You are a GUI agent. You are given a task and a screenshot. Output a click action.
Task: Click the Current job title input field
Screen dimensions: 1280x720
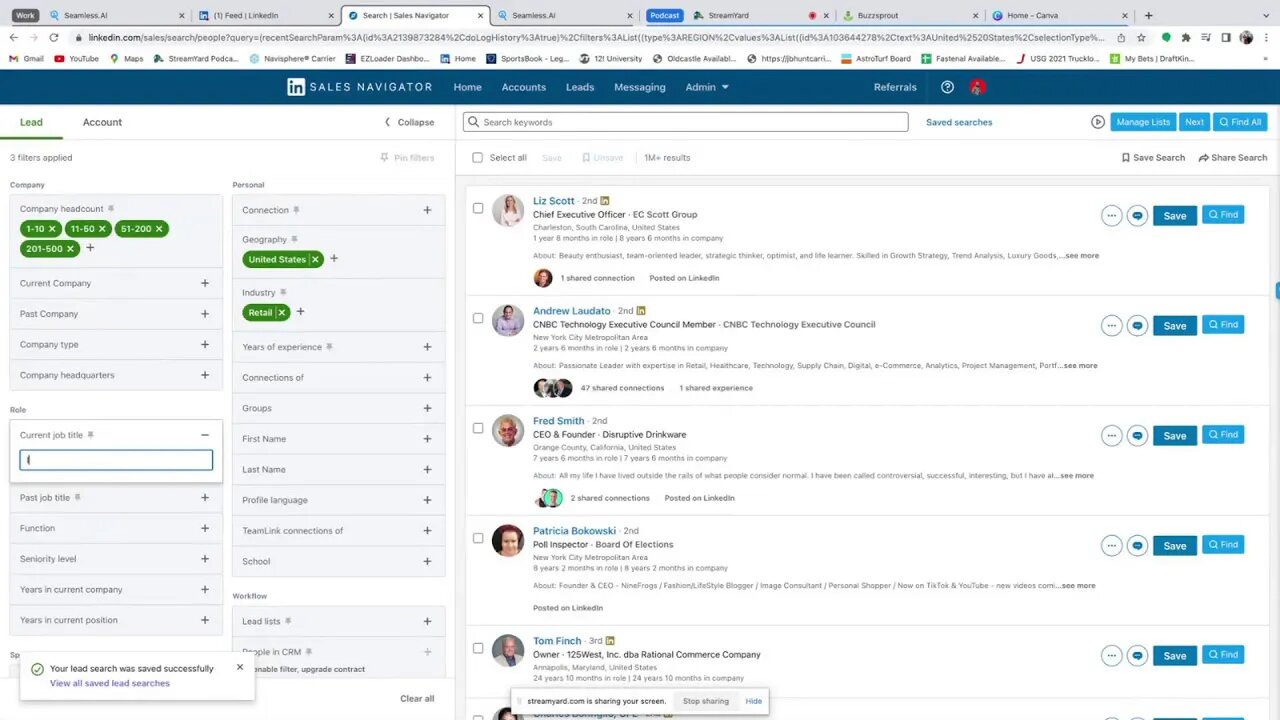pyautogui.click(x=116, y=460)
